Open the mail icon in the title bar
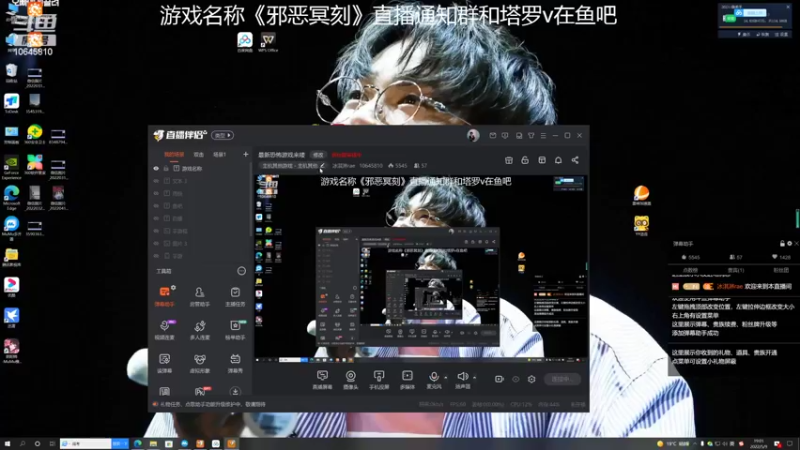800x450 pixels. click(492, 136)
